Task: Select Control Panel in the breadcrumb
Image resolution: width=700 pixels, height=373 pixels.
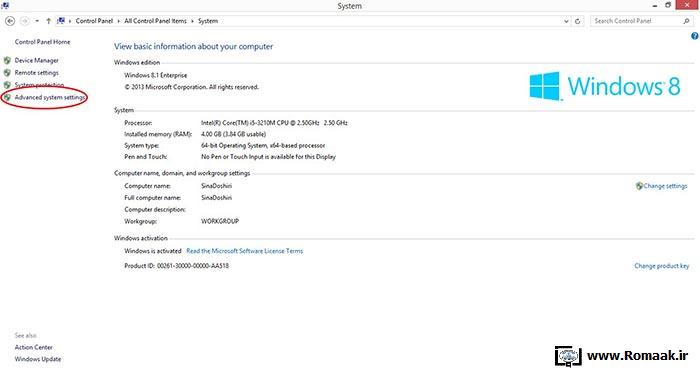Action: point(94,21)
